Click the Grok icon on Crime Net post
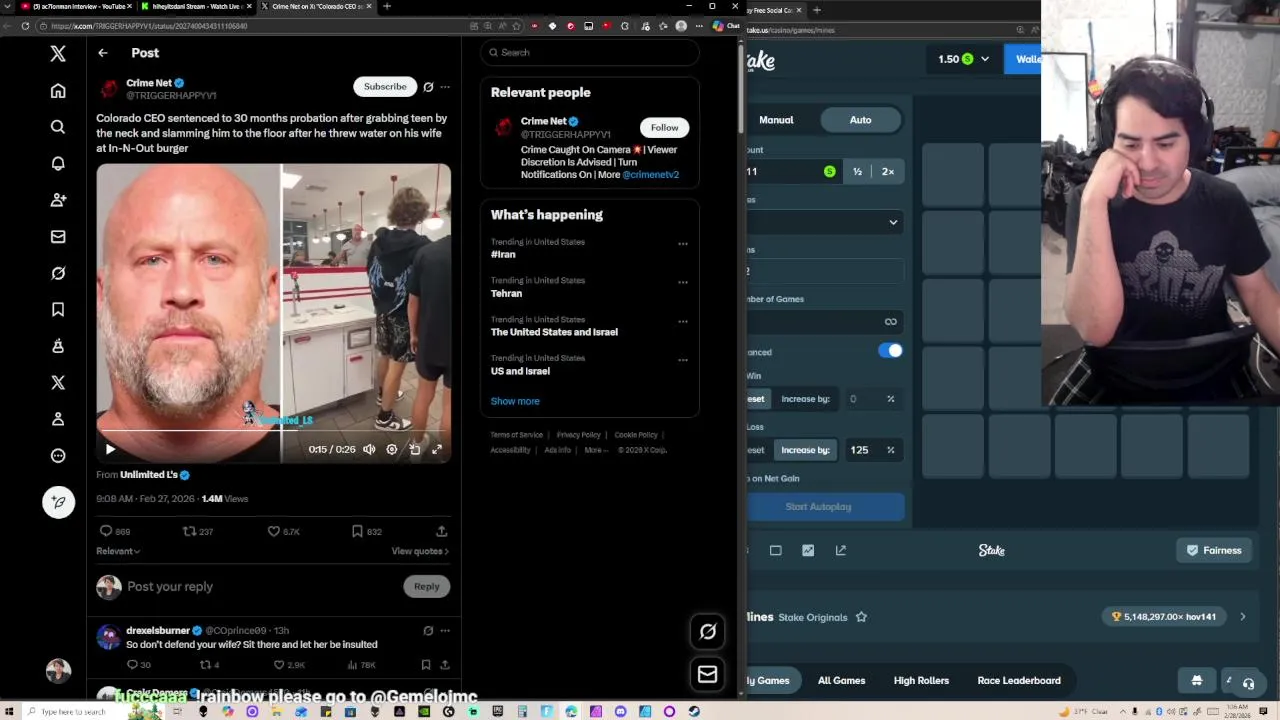The width and height of the screenshot is (1280, 720). click(x=428, y=87)
